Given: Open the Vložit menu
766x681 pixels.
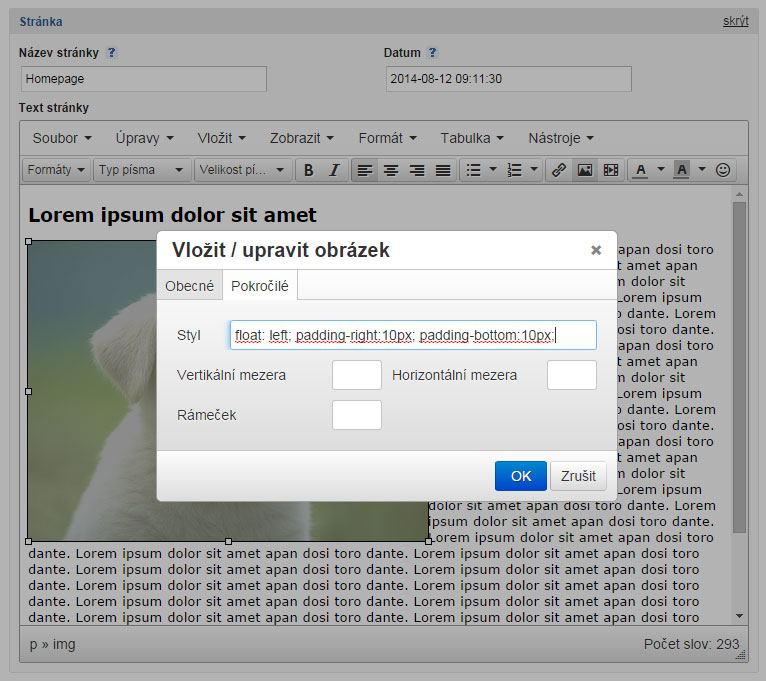Looking at the screenshot, I should pyautogui.click(x=222, y=138).
